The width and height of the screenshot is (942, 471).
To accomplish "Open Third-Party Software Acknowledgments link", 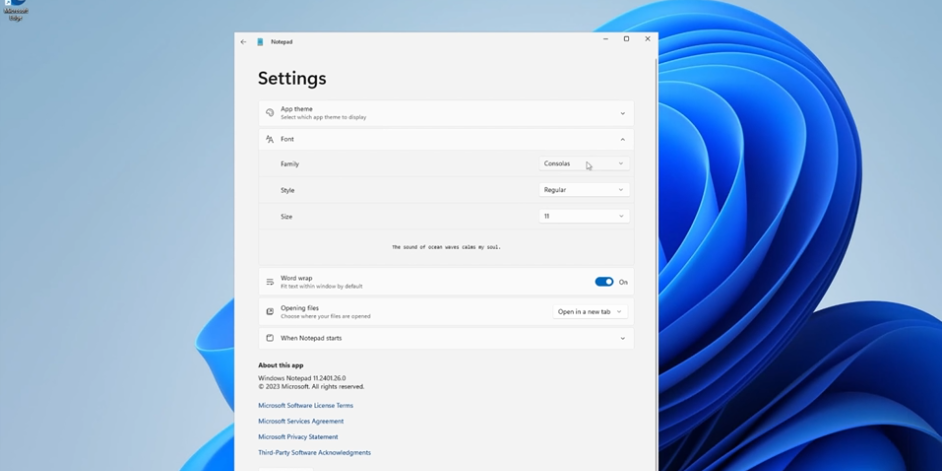I will (x=314, y=452).
